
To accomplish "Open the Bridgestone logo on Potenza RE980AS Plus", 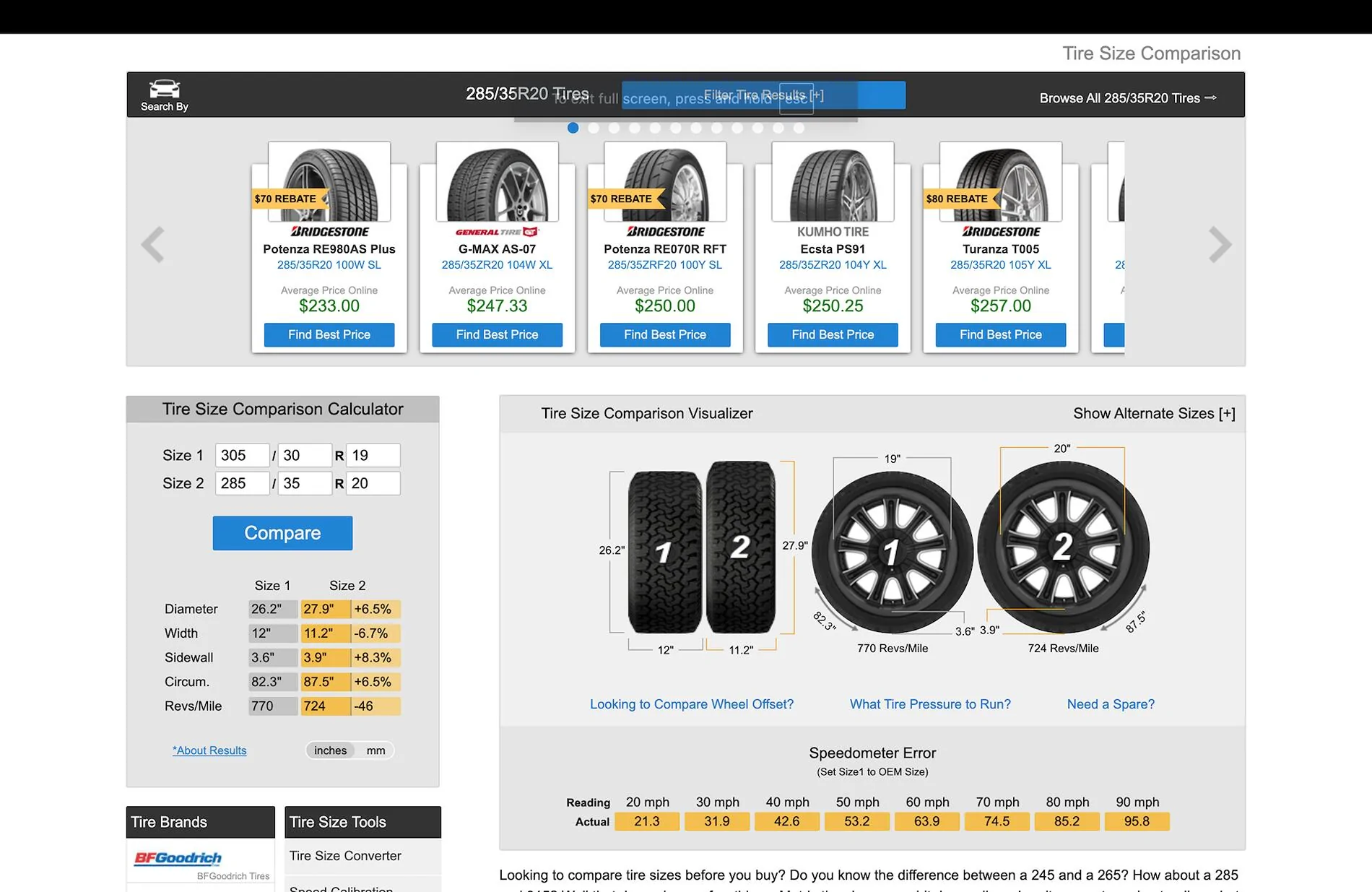I will 329,232.
